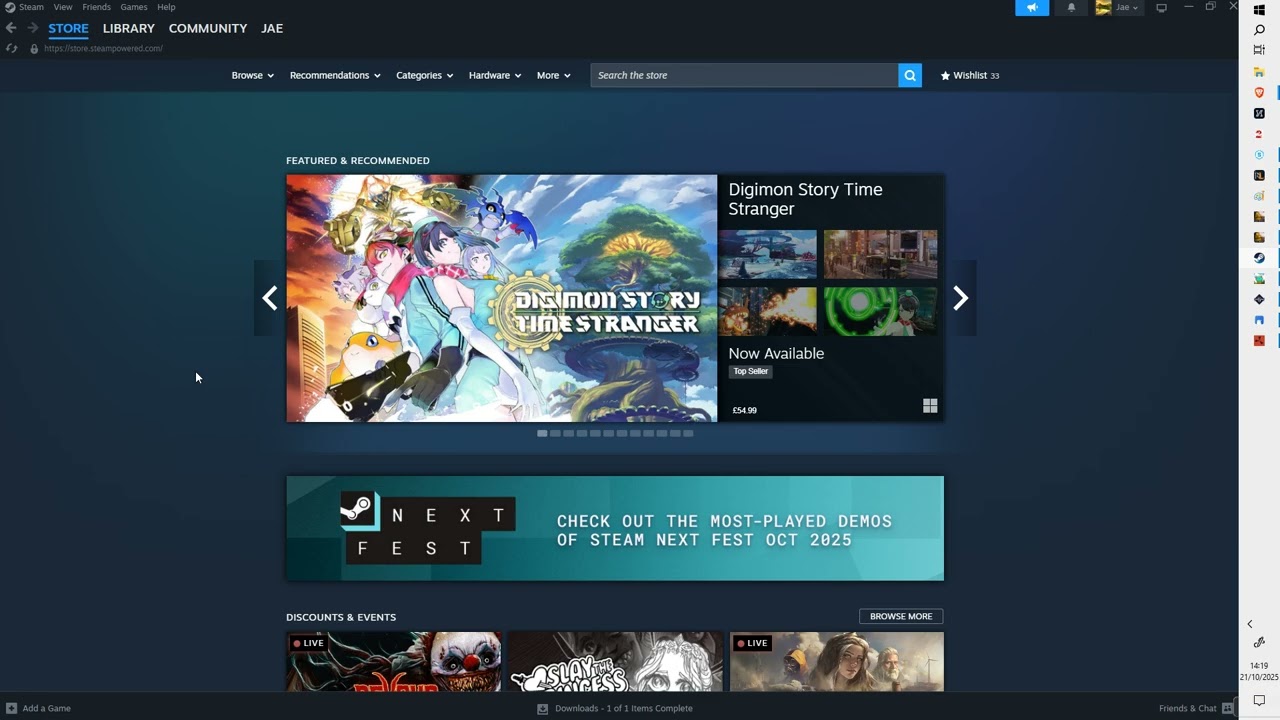This screenshot has height=720, width=1280.
Task: Switch to Big Picture mode icon
Action: pyautogui.click(x=1161, y=8)
